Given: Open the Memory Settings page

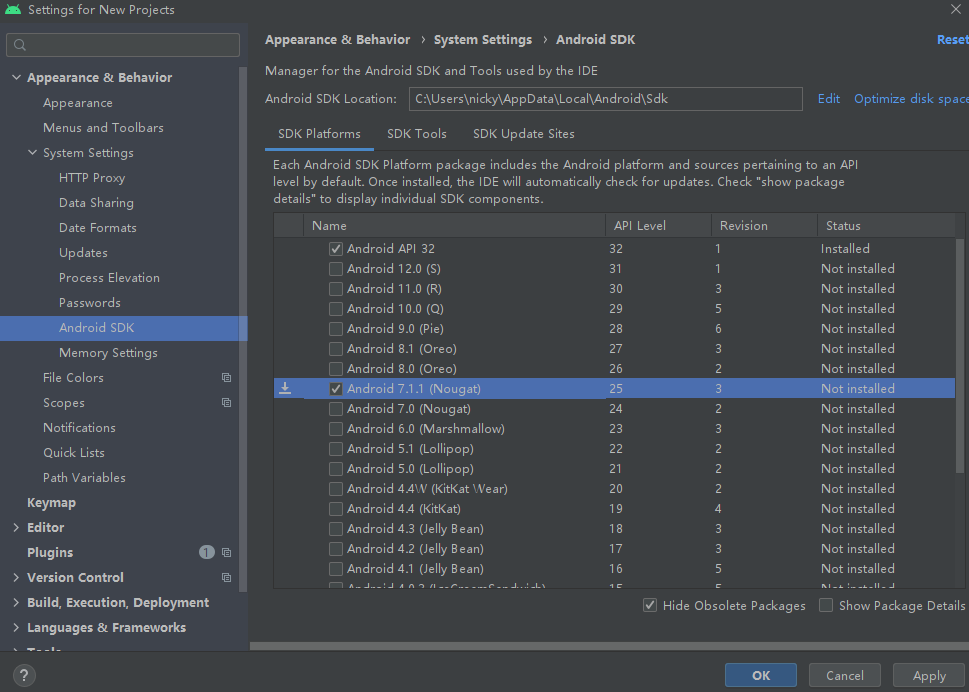Looking at the screenshot, I should (108, 353).
